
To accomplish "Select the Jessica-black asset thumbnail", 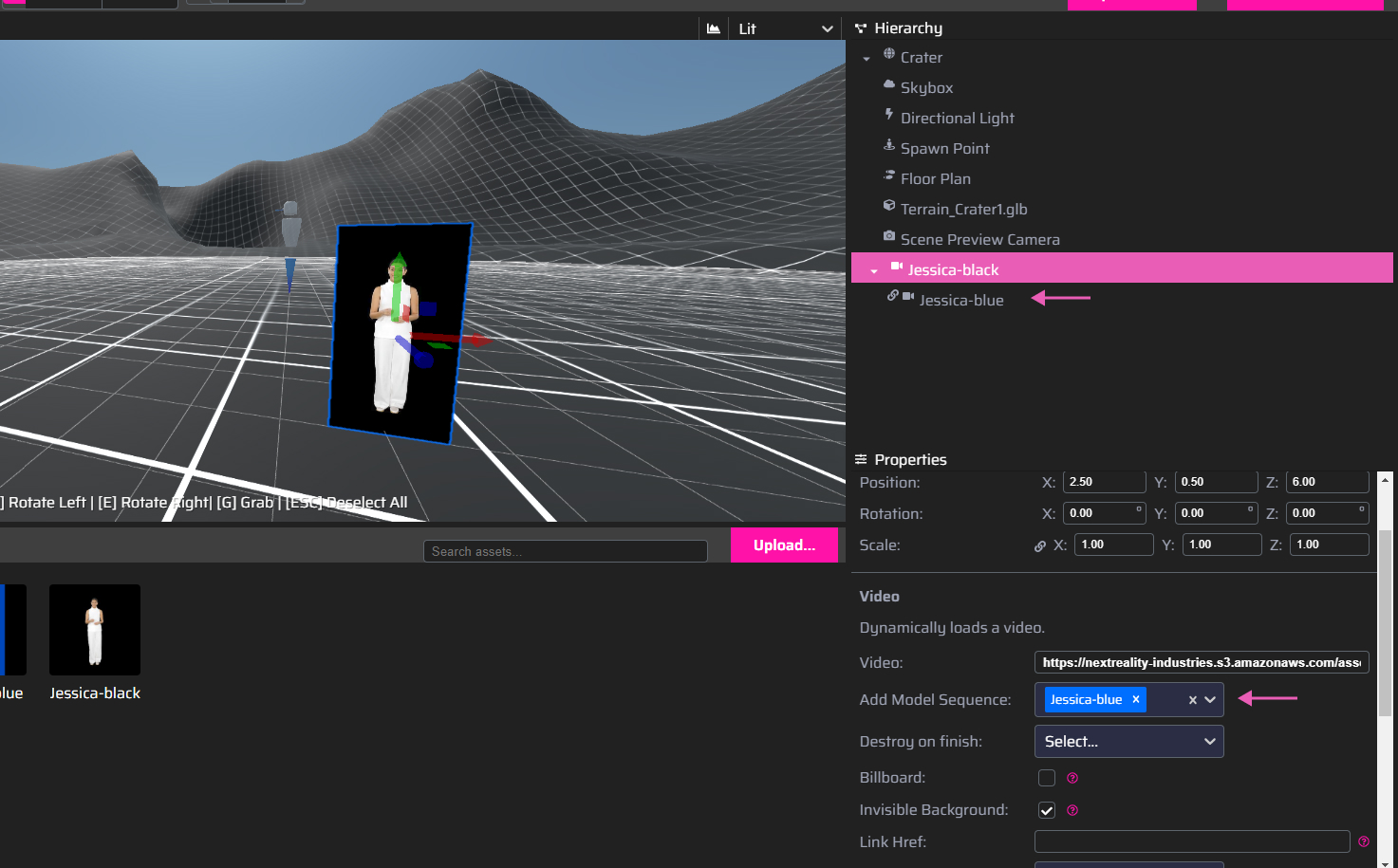I will point(95,630).
